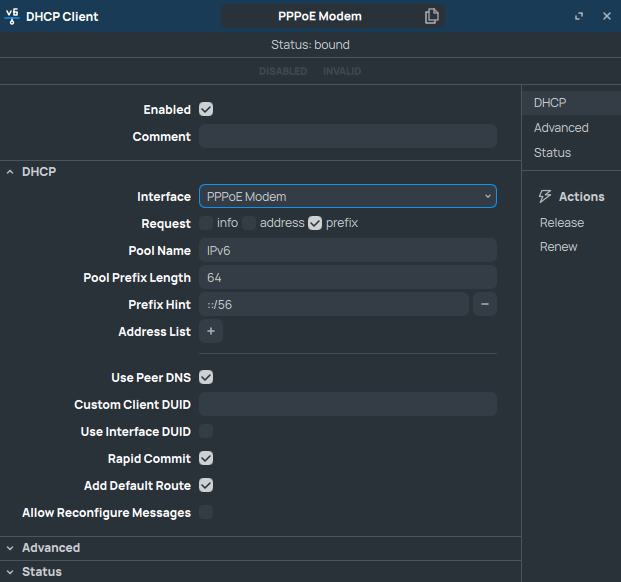Click the Renew action
This screenshot has height=582, width=621.
pos(558,247)
